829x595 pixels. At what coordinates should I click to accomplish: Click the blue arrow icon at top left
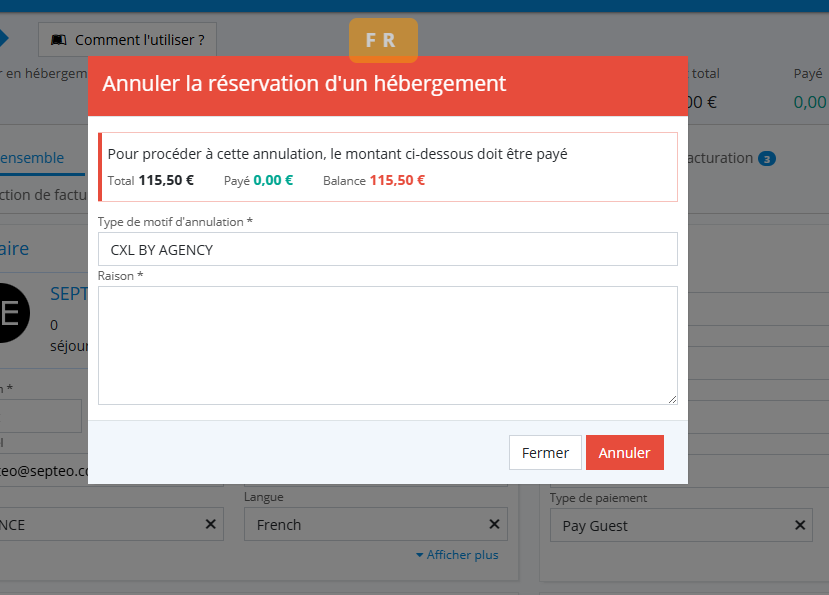tap(3, 39)
